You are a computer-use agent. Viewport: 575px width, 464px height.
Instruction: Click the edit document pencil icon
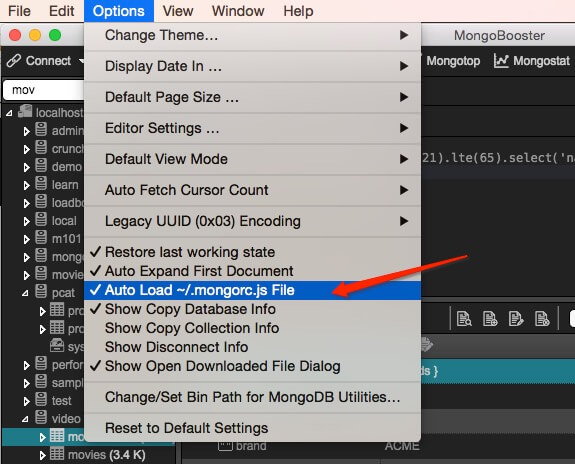(516, 318)
